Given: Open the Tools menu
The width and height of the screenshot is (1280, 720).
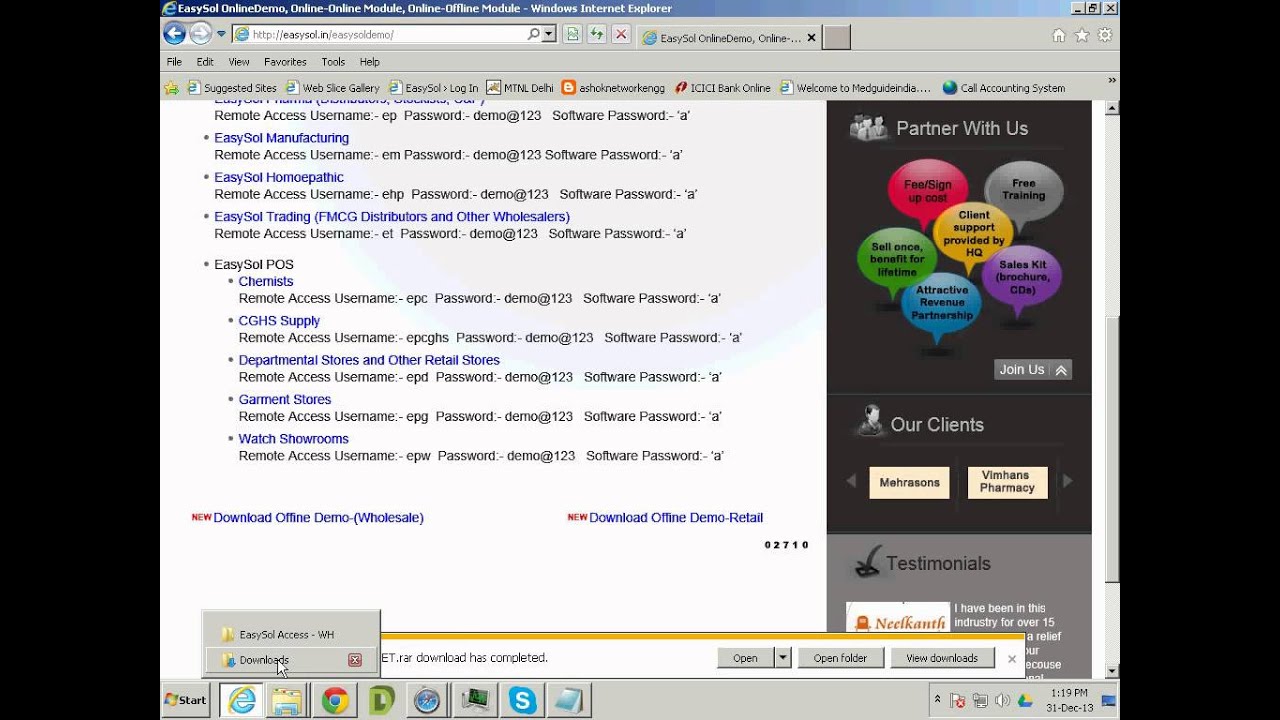Looking at the screenshot, I should point(333,62).
